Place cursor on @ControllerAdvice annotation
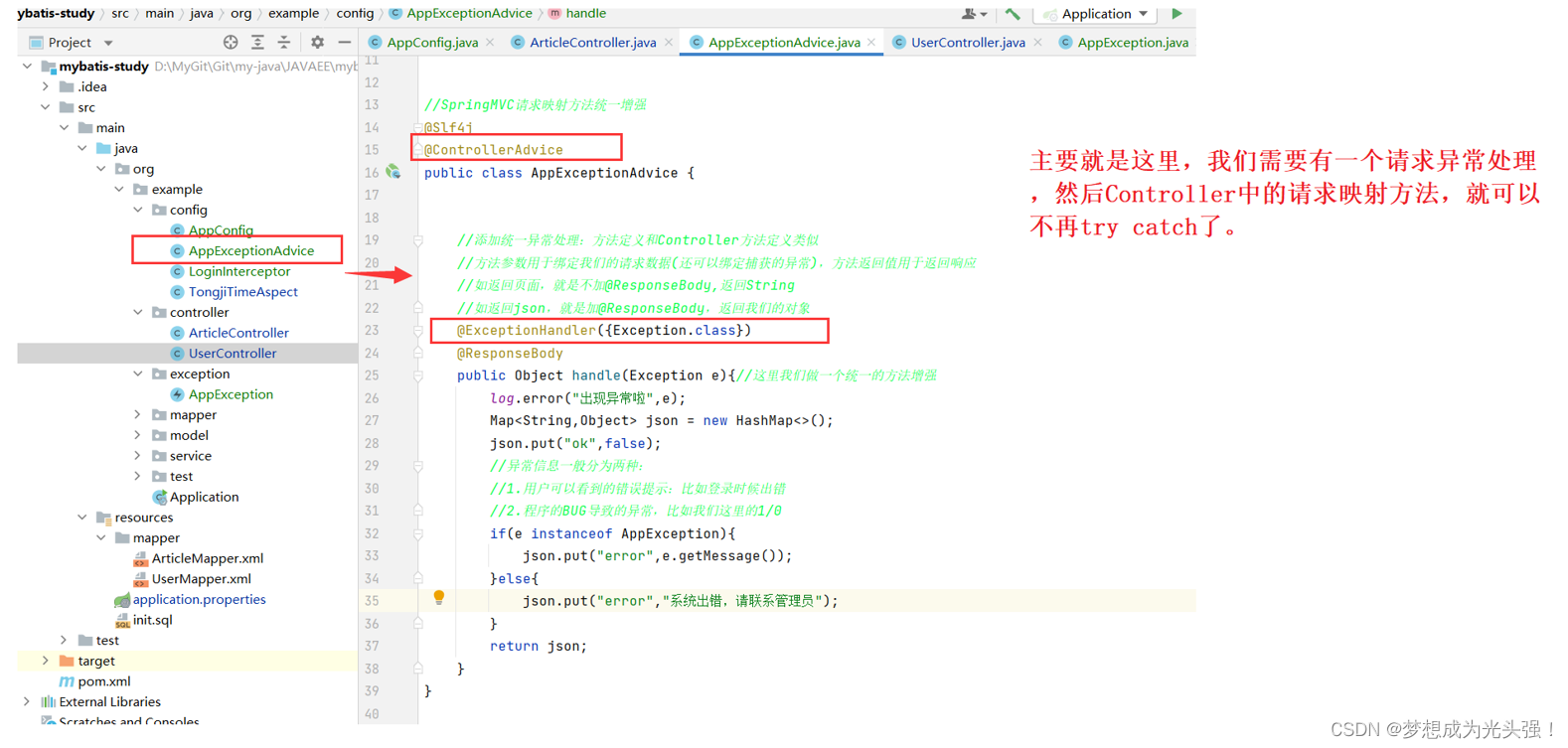Image resolution: width=1568 pixels, height=748 pixels. tap(494, 150)
